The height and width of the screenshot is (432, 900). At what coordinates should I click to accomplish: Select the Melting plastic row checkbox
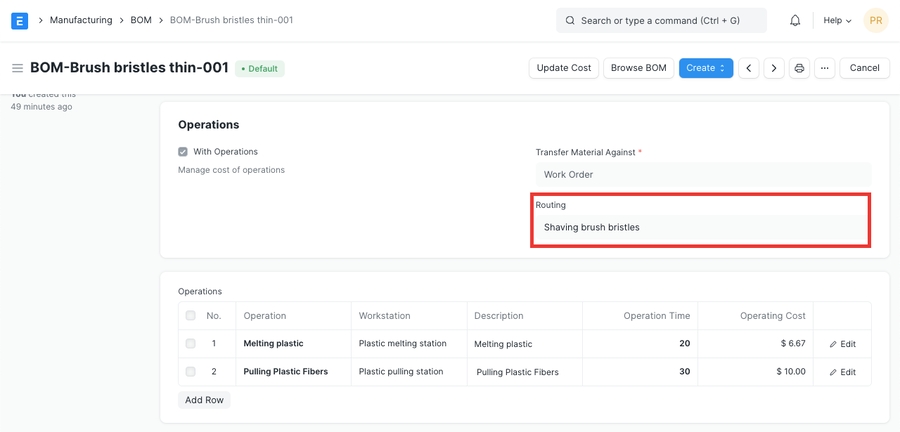pyautogui.click(x=190, y=344)
